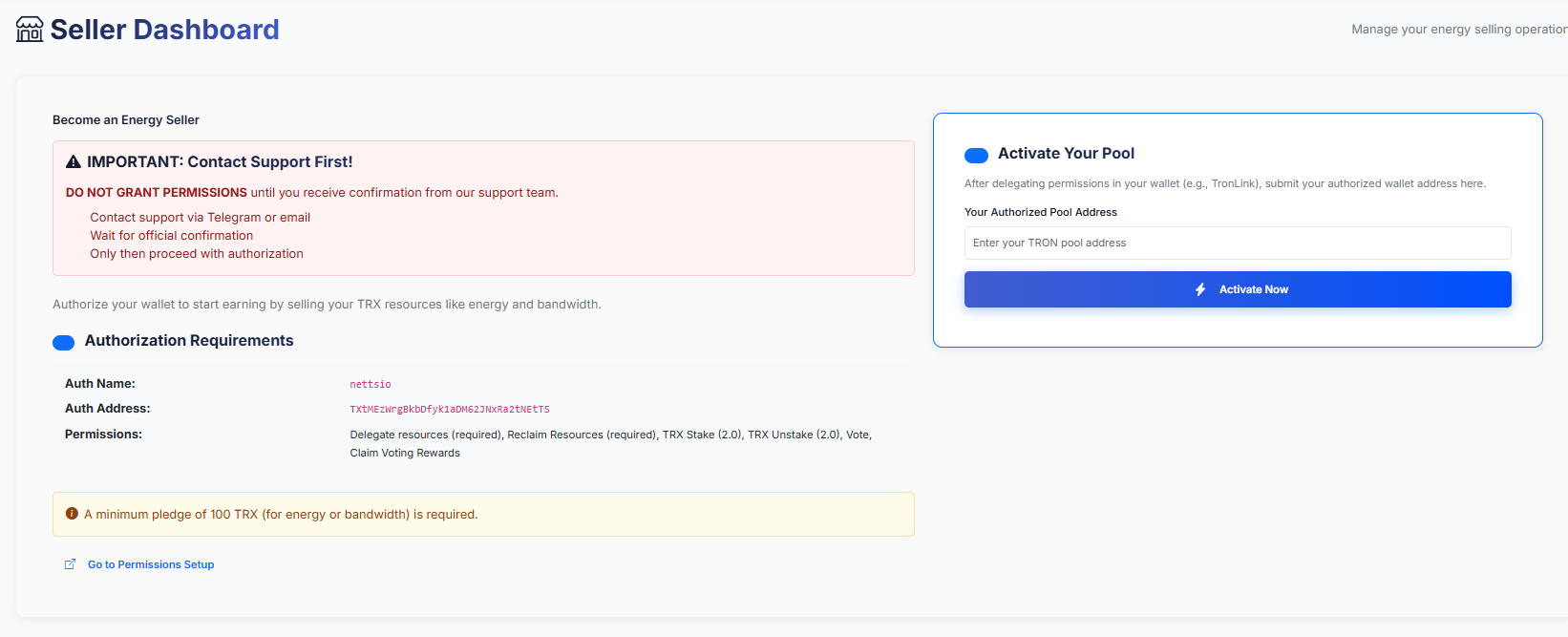Click the Auth Name value nettsio
The height and width of the screenshot is (637, 1568).
pos(371,384)
